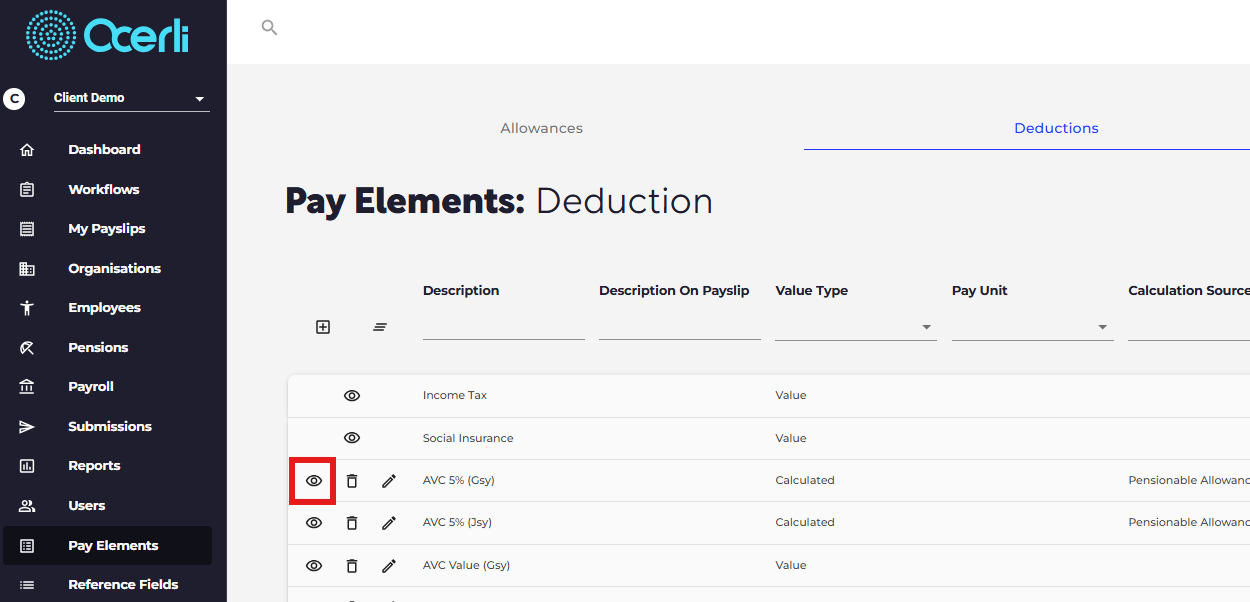Click the C avatar circle
Image resolution: width=1250 pixels, height=602 pixels.
(14, 98)
